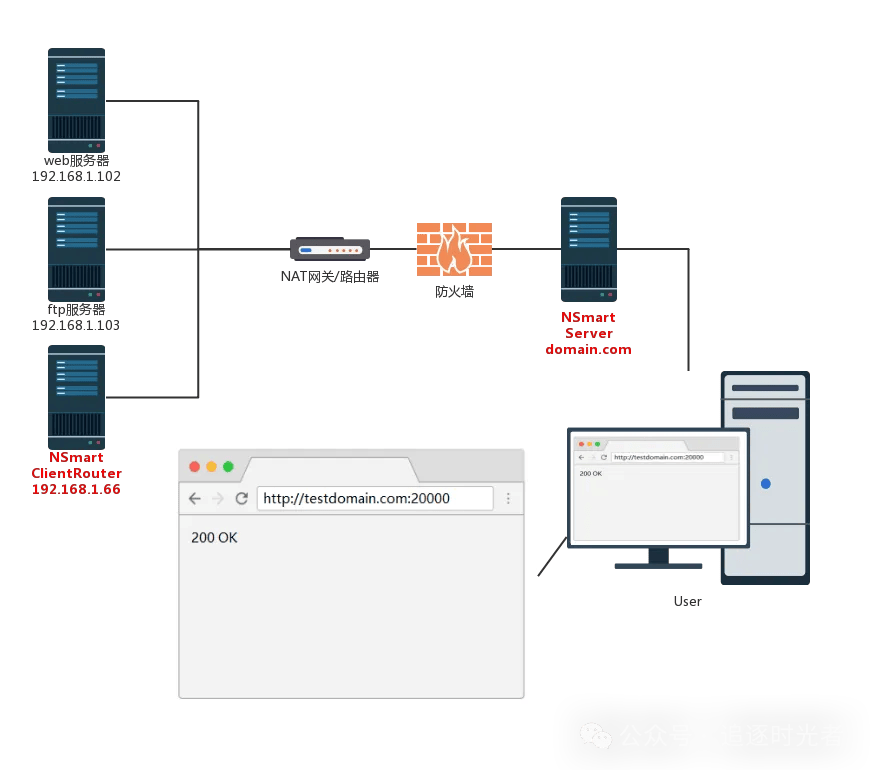Click the refresh icon in the large browser
This screenshot has height=770, width=871.
tap(241, 497)
